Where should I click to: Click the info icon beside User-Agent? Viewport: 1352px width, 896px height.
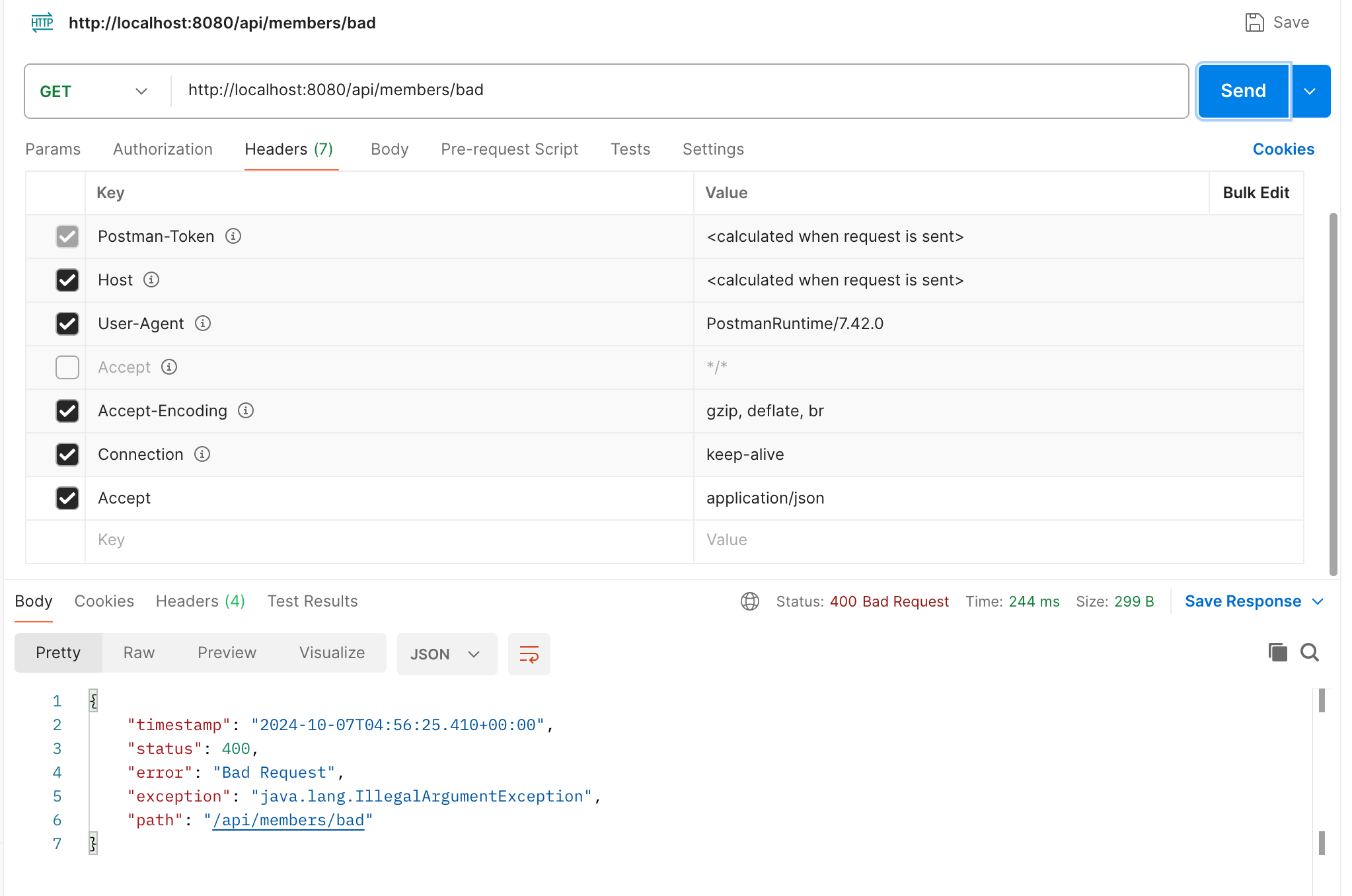tap(203, 323)
